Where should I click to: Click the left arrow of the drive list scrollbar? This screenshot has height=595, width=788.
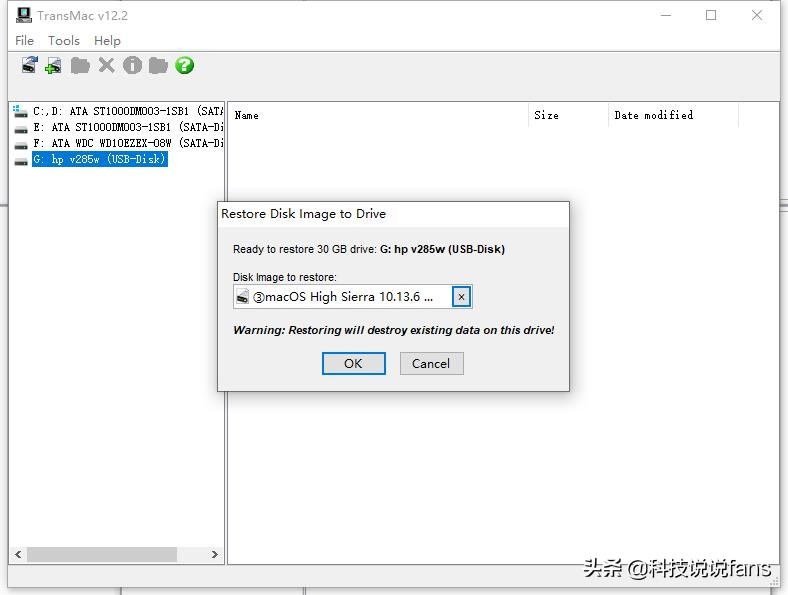[x=18, y=554]
